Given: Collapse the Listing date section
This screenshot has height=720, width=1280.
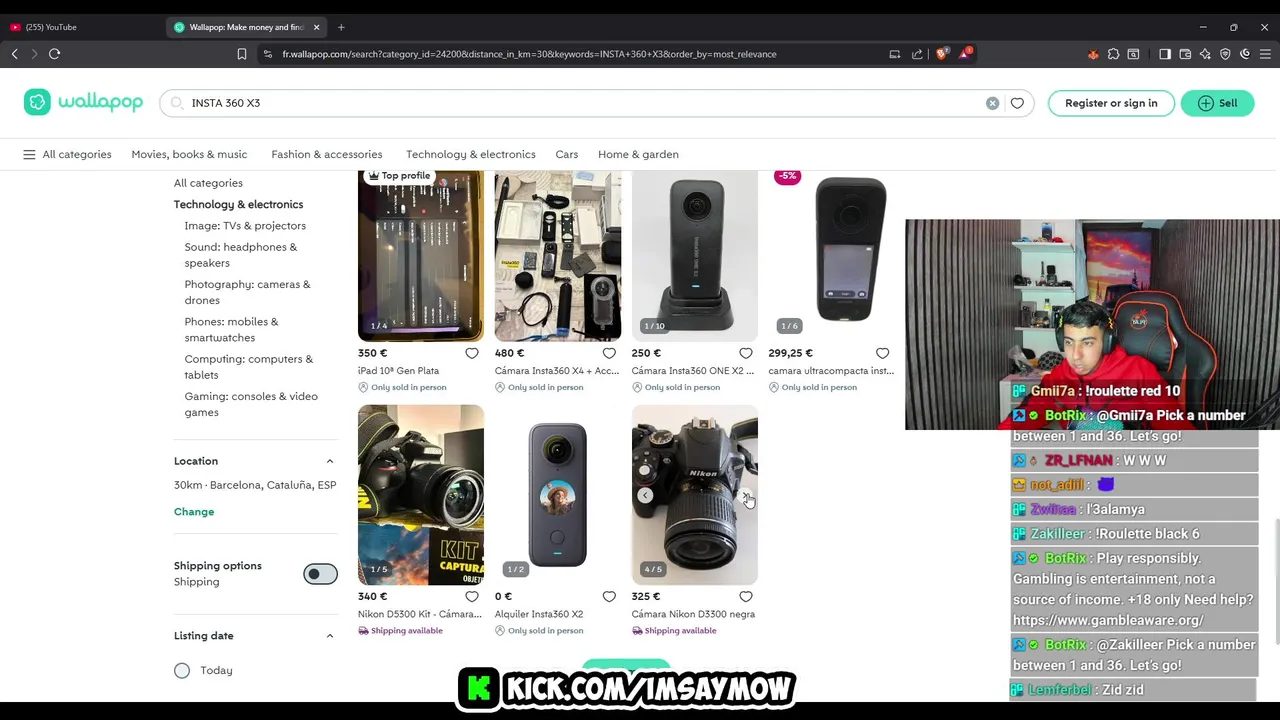Looking at the screenshot, I should 330,636.
